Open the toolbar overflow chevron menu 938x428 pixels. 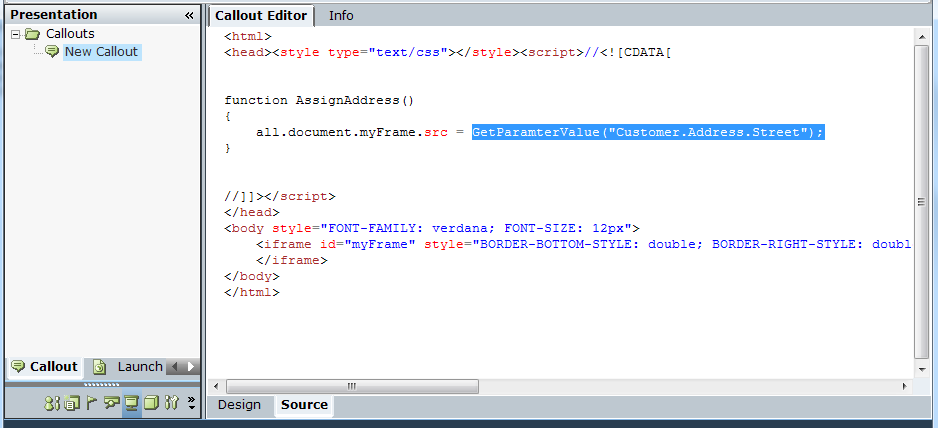pyautogui.click(x=191, y=404)
